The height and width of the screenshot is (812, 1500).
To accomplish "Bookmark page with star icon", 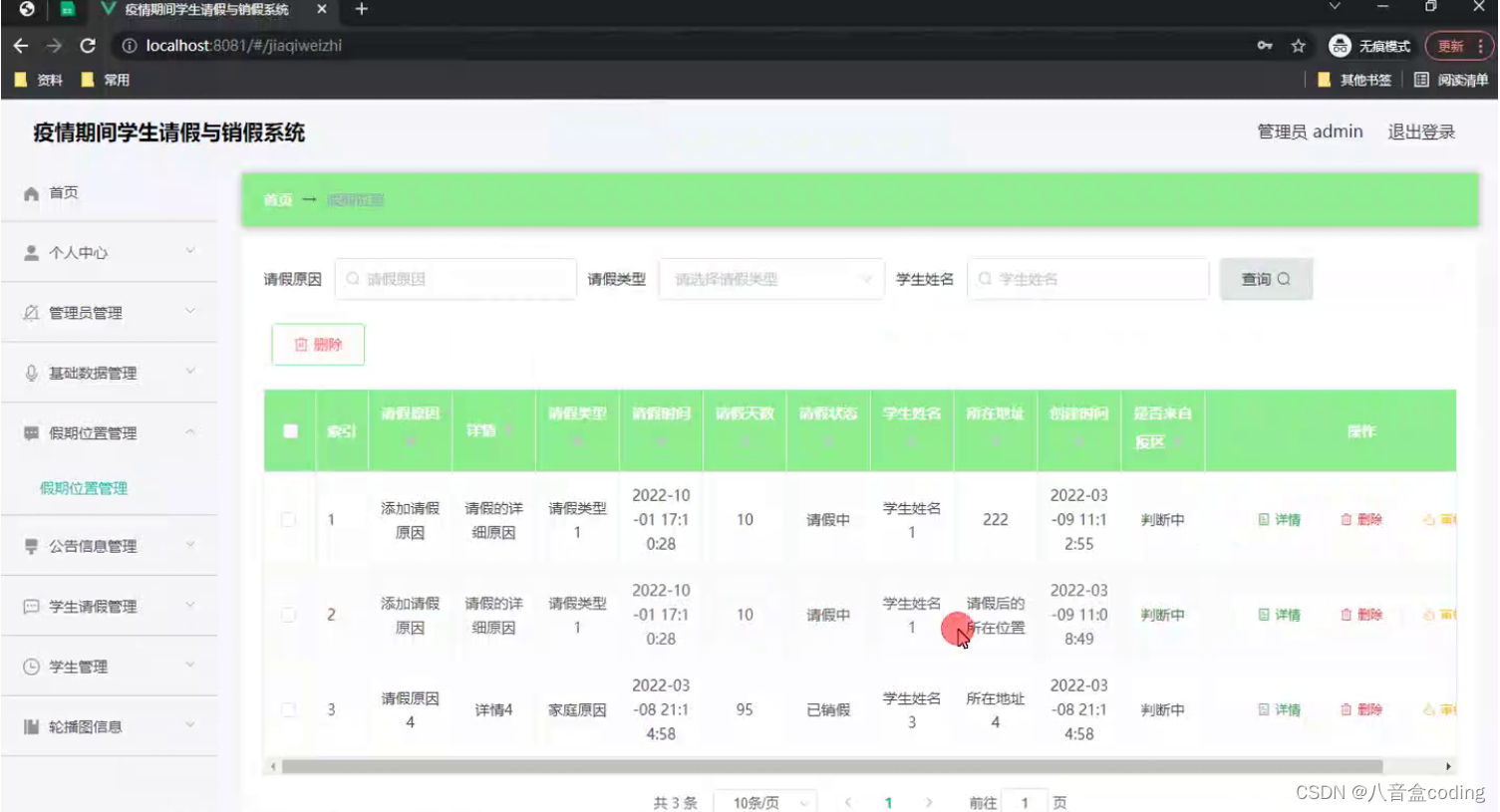I will [1298, 46].
